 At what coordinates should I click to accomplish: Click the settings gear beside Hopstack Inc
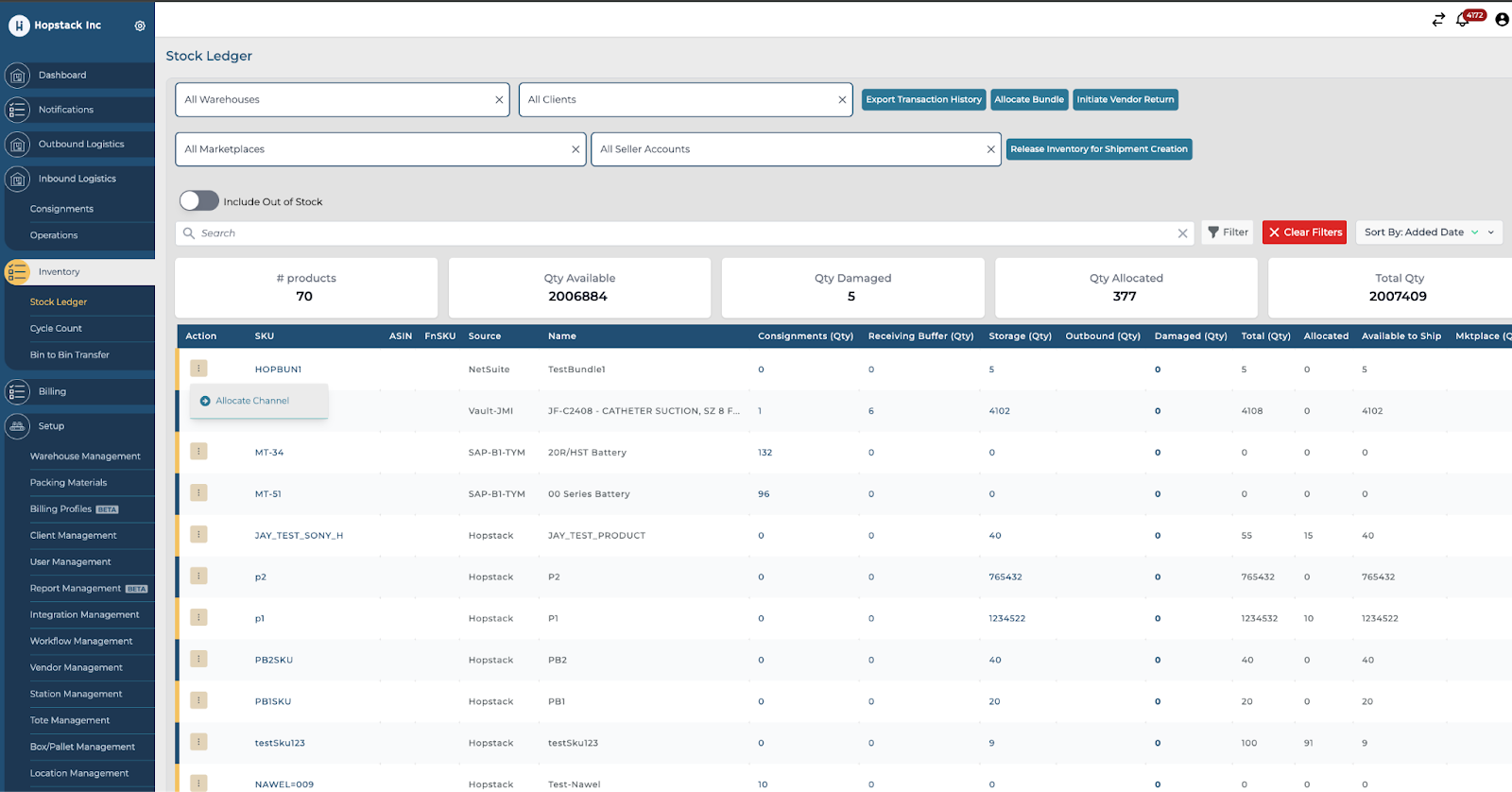click(x=140, y=26)
